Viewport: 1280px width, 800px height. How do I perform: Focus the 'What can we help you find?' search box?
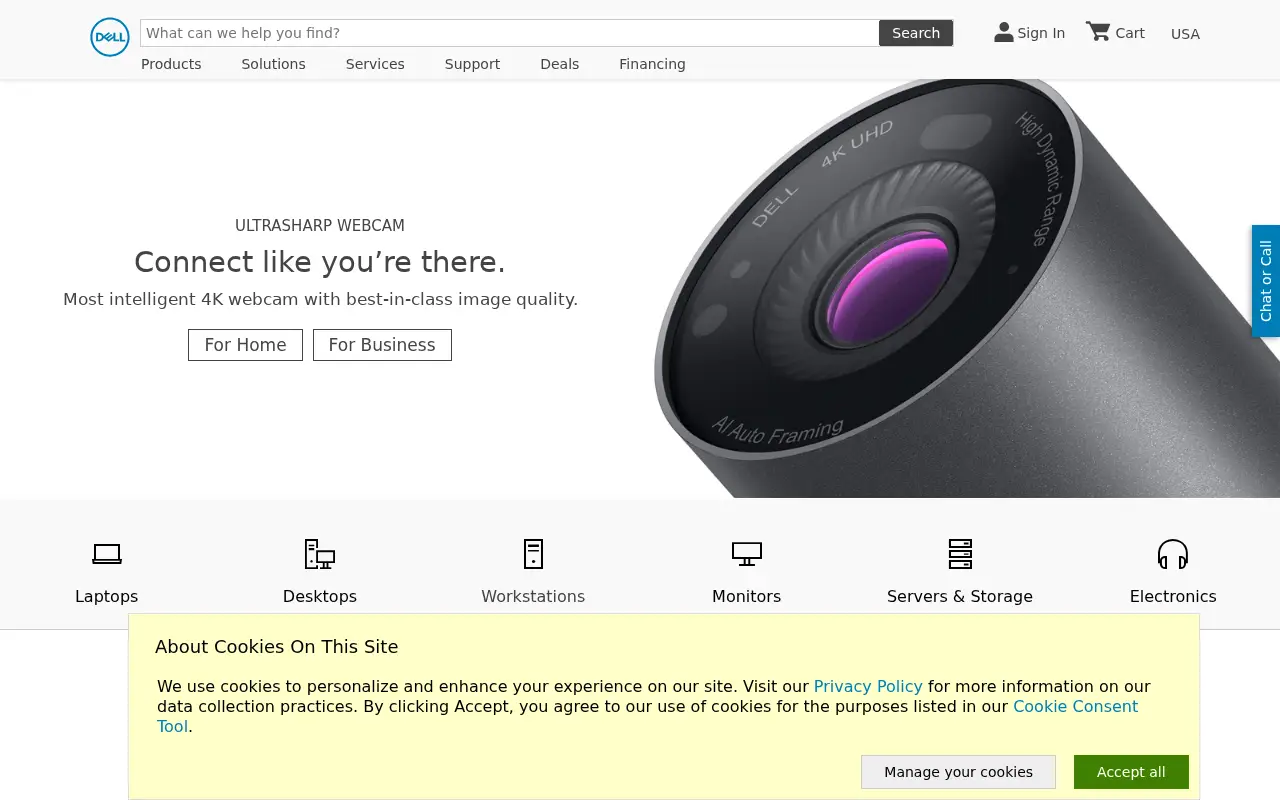pos(510,33)
